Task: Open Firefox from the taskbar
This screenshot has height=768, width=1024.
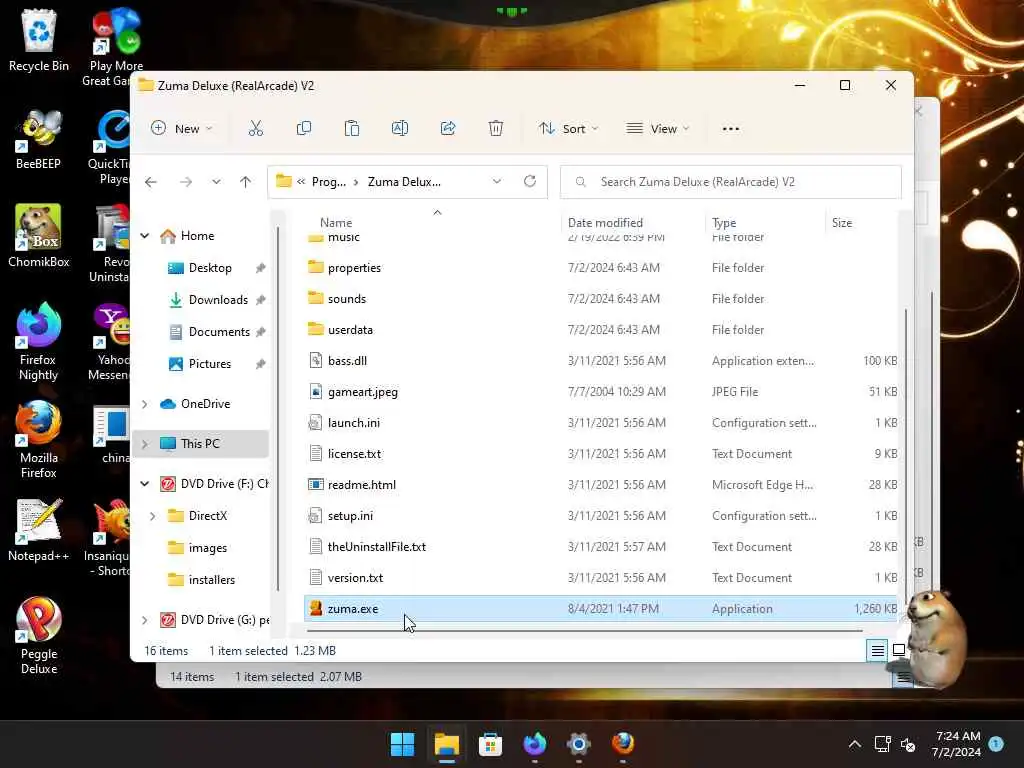Action: pos(623,744)
